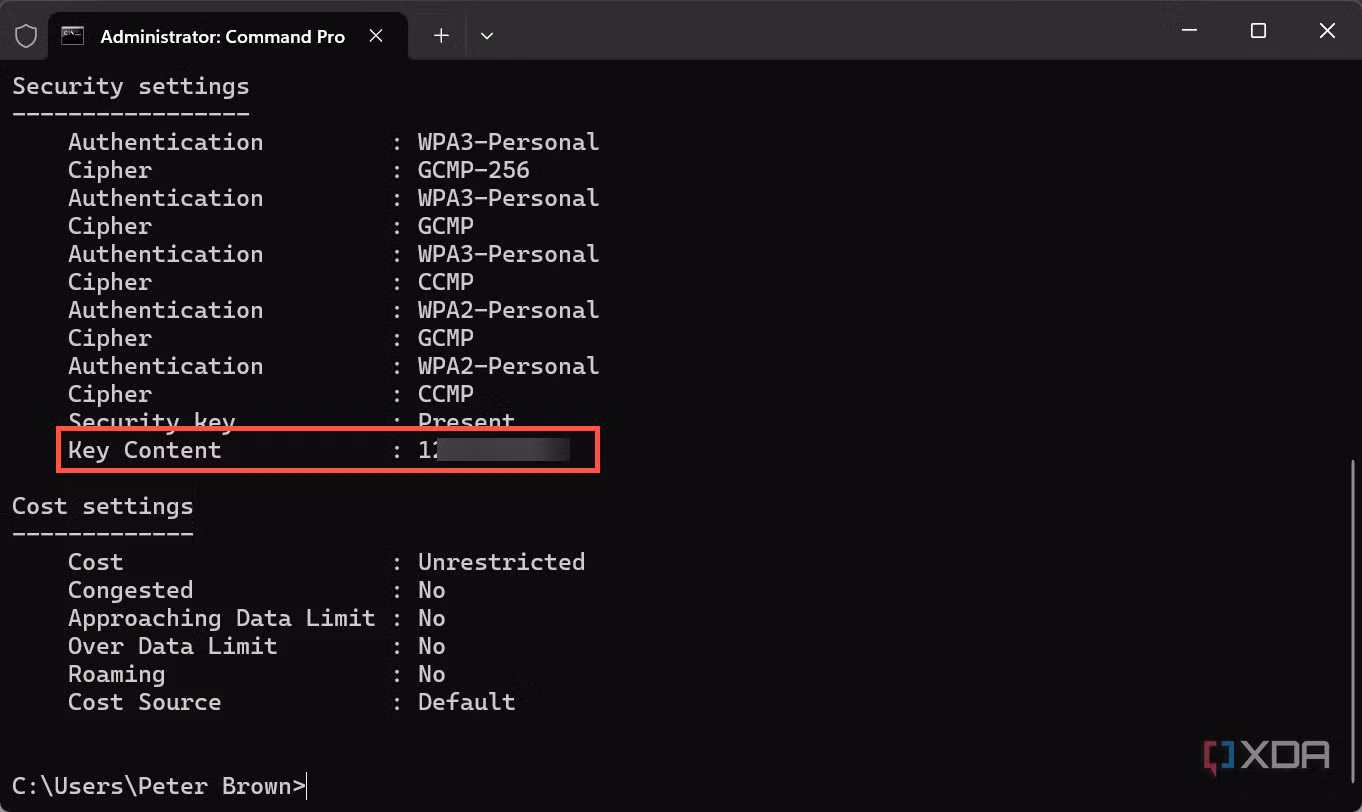Click the Security settings heading
Screen dimensions: 1362x812
[x=130, y=86]
